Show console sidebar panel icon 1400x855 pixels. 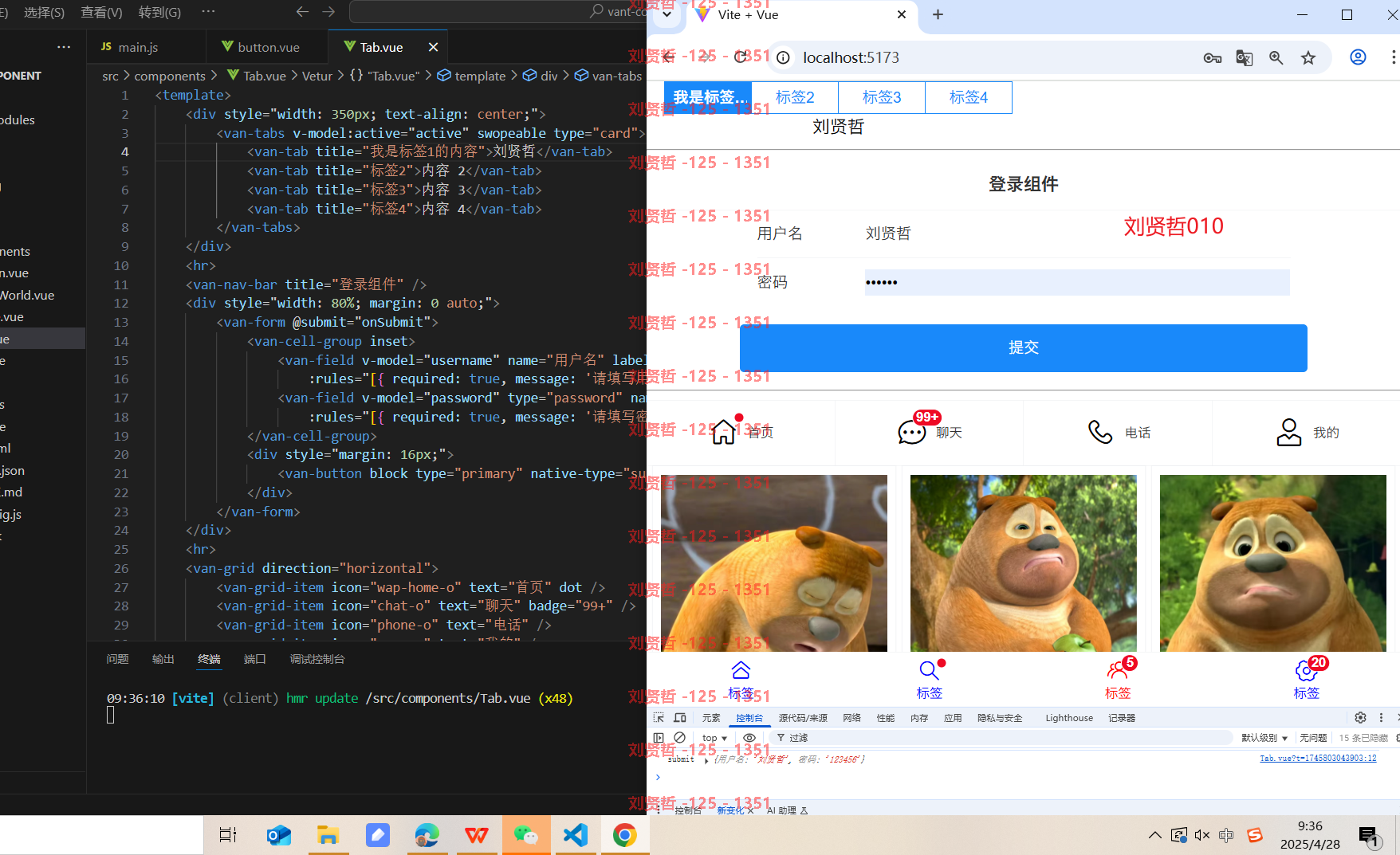659,738
